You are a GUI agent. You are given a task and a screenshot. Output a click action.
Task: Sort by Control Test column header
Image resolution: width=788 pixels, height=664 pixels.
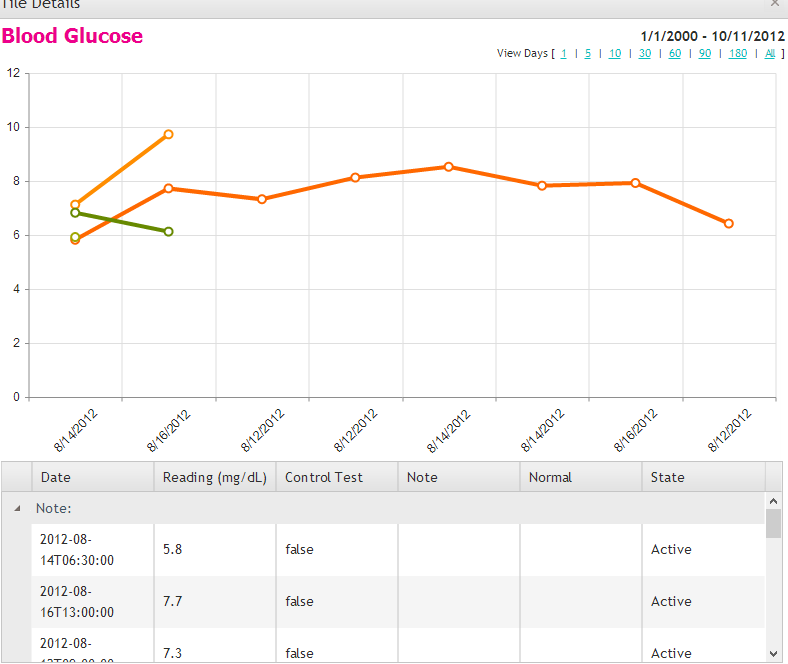[337, 477]
